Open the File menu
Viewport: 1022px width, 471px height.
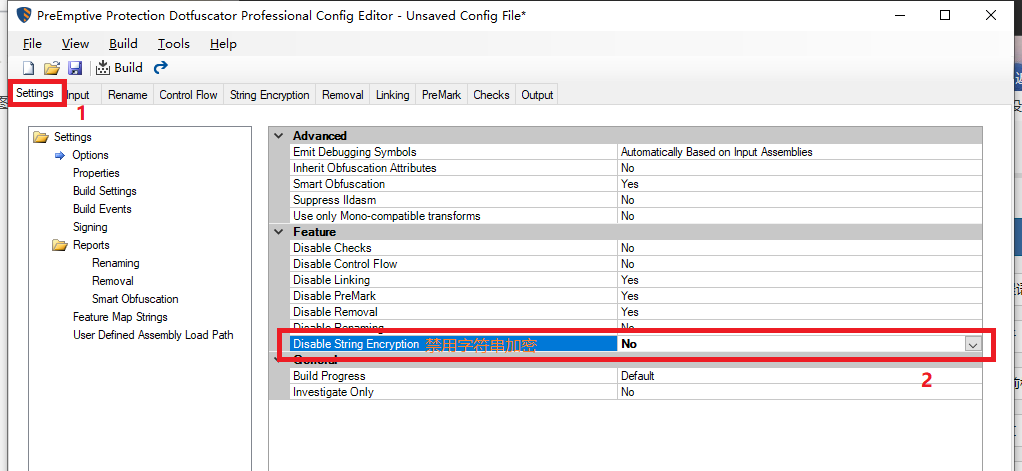click(x=32, y=44)
